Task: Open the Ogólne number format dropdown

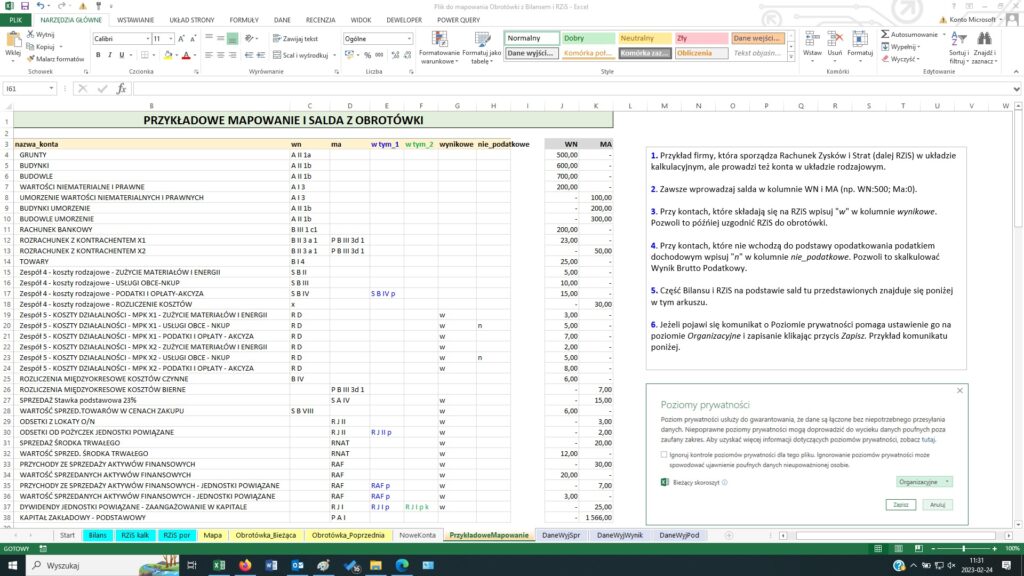Action: pos(408,38)
